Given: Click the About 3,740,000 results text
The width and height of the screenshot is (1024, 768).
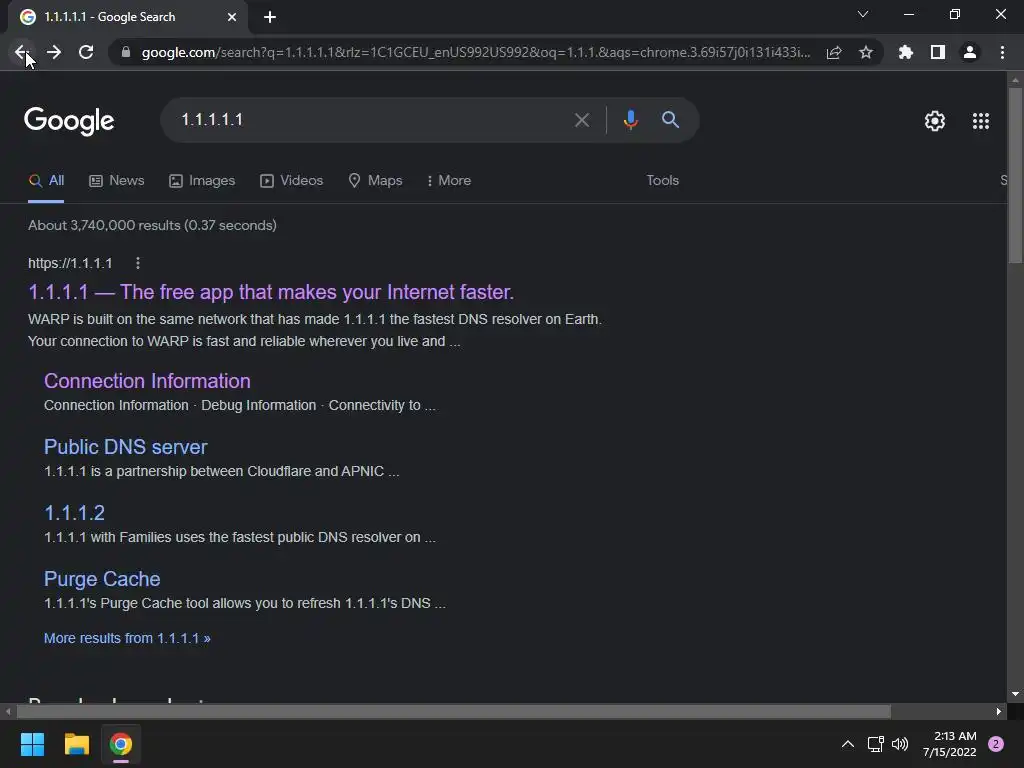Looking at the screenshot, I should click(x=152, y=225).
